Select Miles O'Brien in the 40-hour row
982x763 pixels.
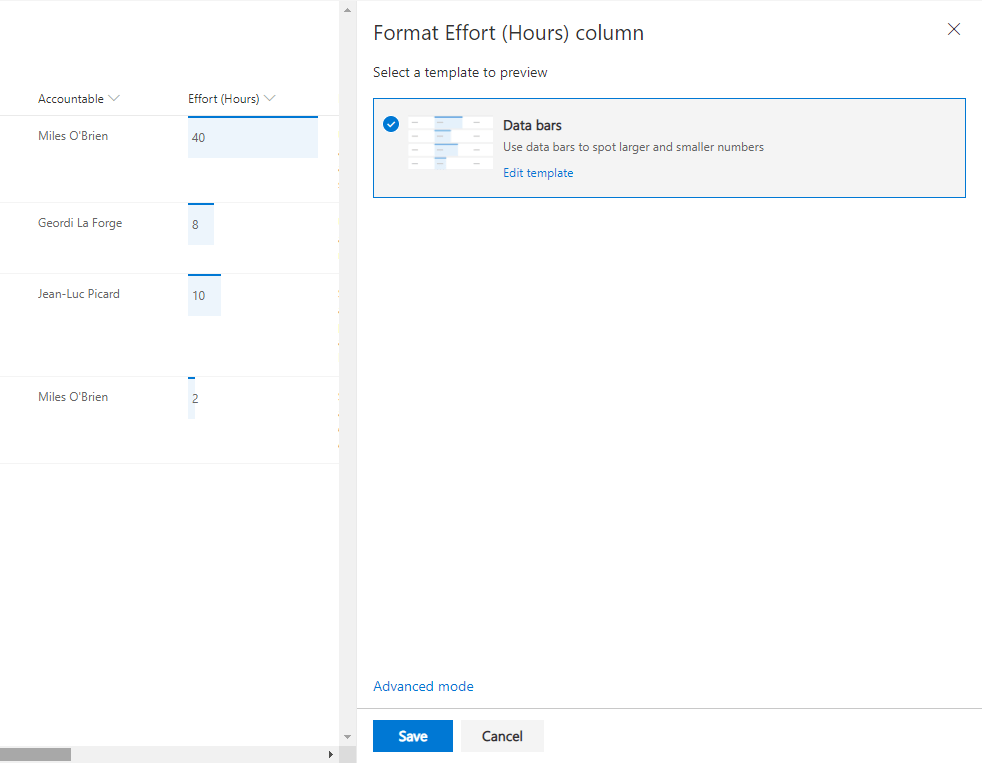[x=73, y=136]
